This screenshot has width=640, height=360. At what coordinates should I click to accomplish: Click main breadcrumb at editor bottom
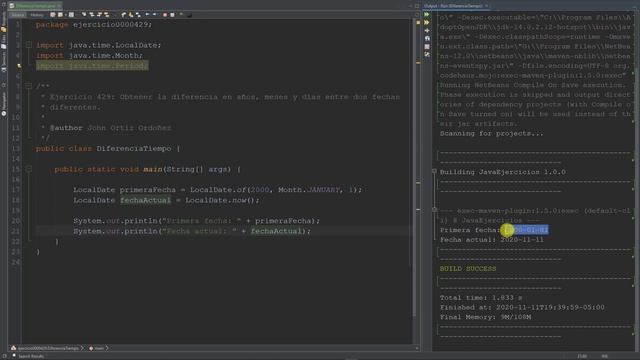click(98, 348)
